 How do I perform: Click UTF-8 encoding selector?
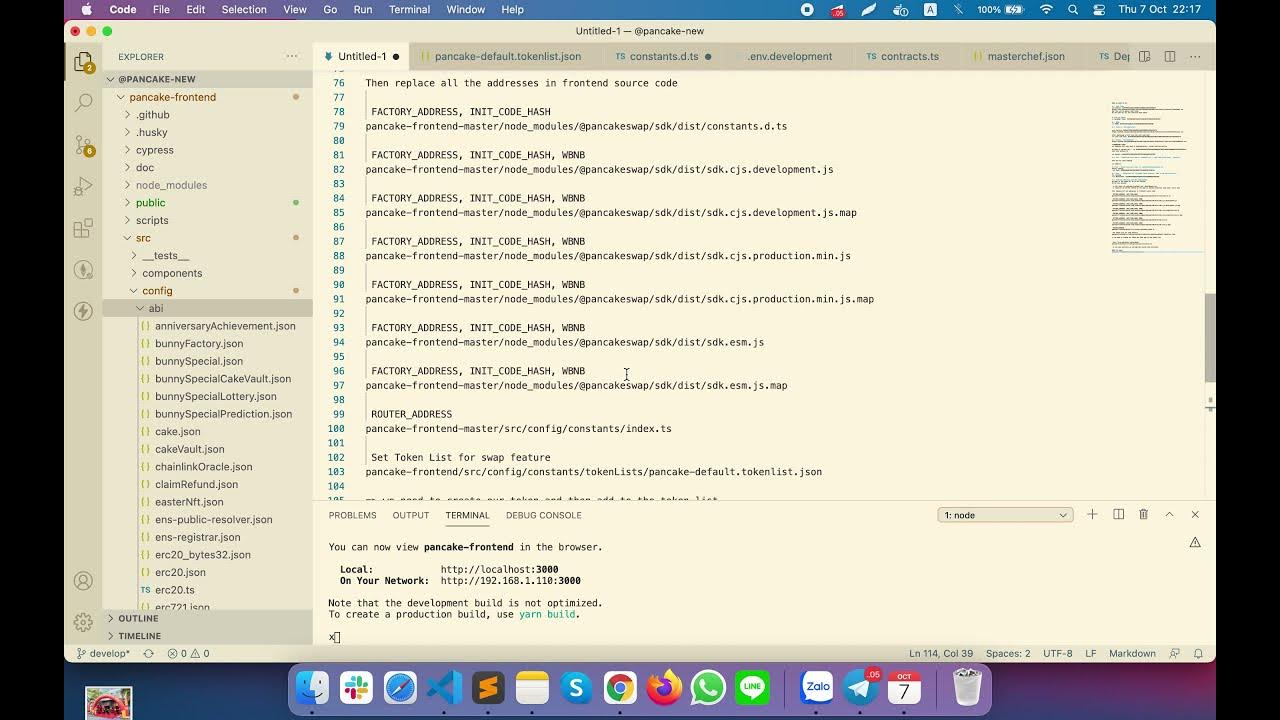(1058, 653)
